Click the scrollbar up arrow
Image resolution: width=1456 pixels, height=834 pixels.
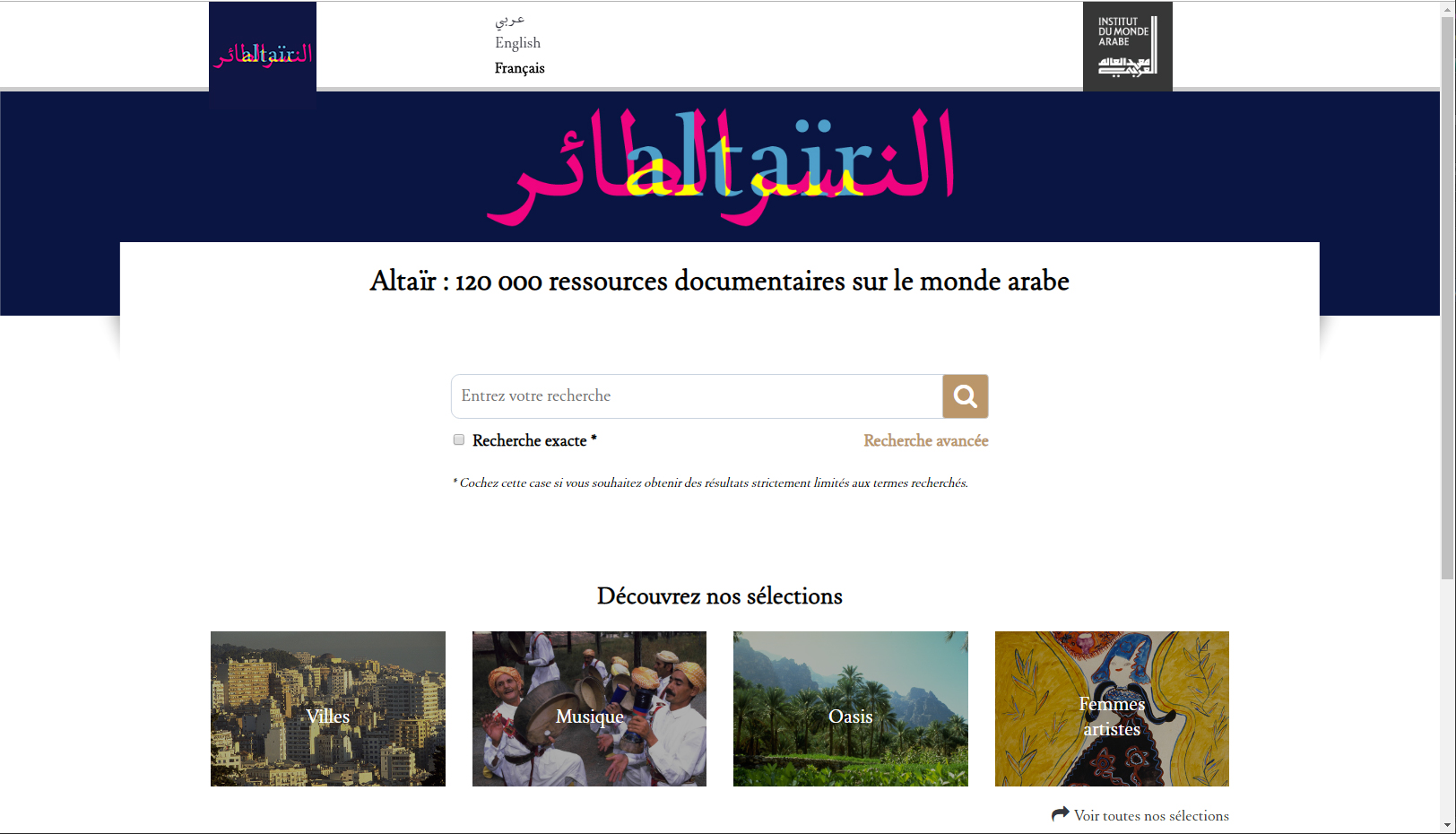[1448, 8]
